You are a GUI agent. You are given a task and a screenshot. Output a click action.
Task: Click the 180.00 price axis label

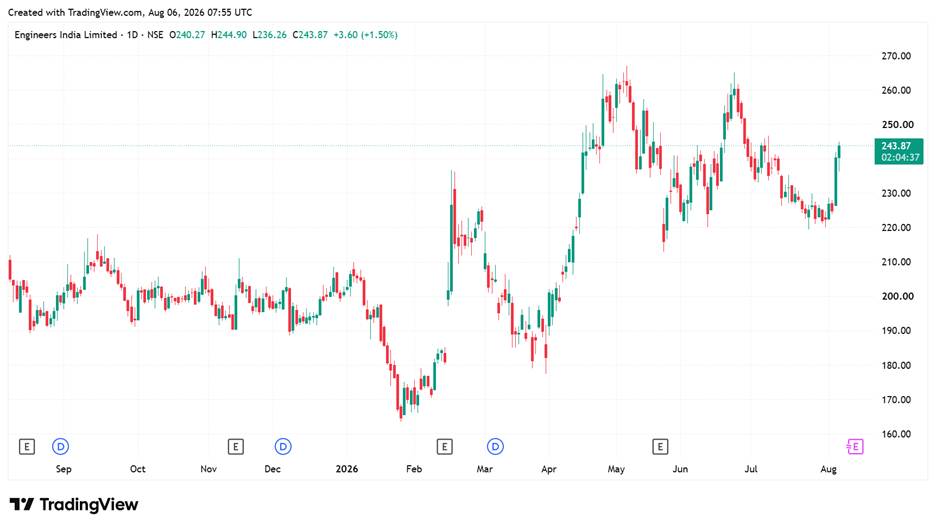(x=896, y=365)
